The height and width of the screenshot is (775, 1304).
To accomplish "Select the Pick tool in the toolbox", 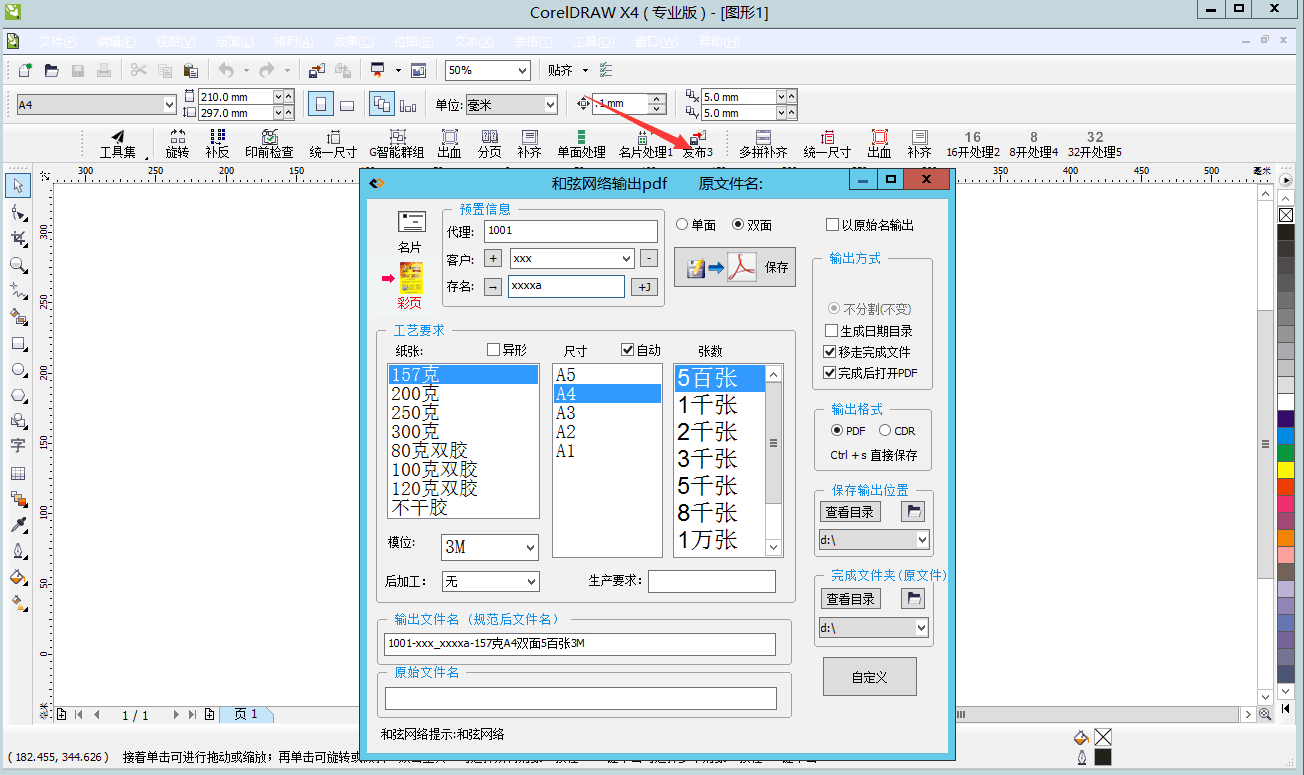I will (18, 186).
